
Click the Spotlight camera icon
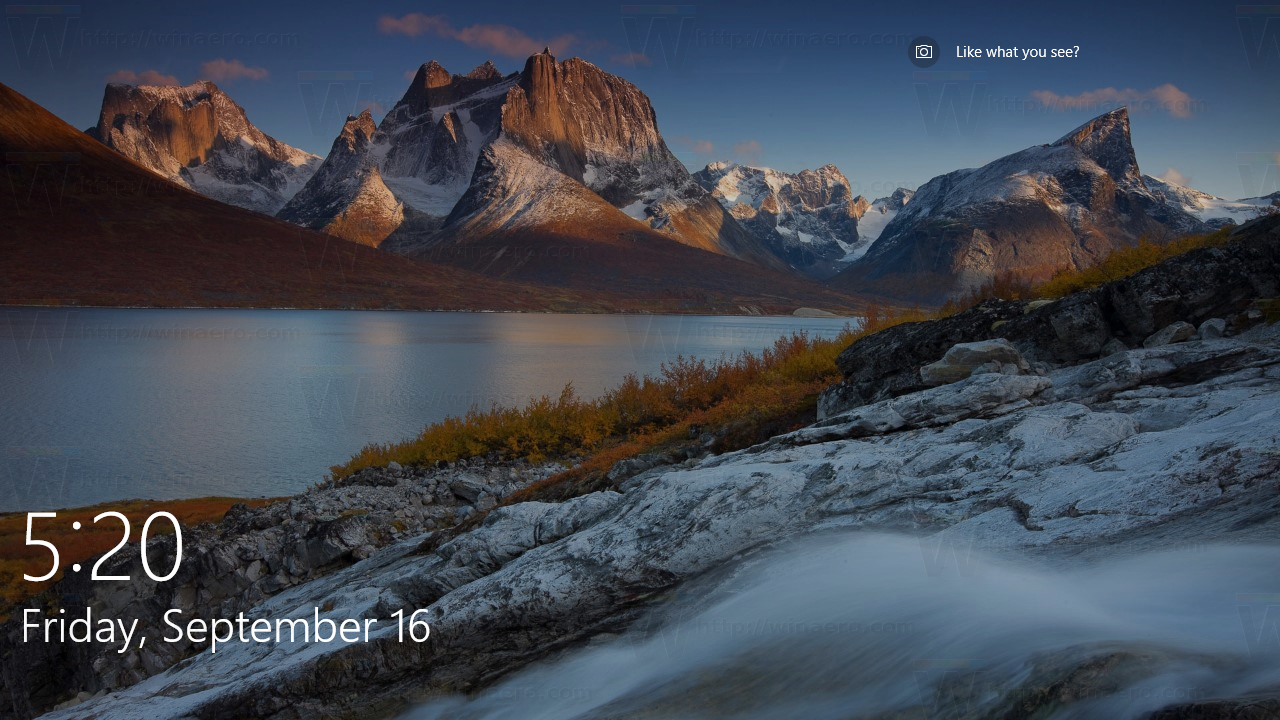coord(924,52)
